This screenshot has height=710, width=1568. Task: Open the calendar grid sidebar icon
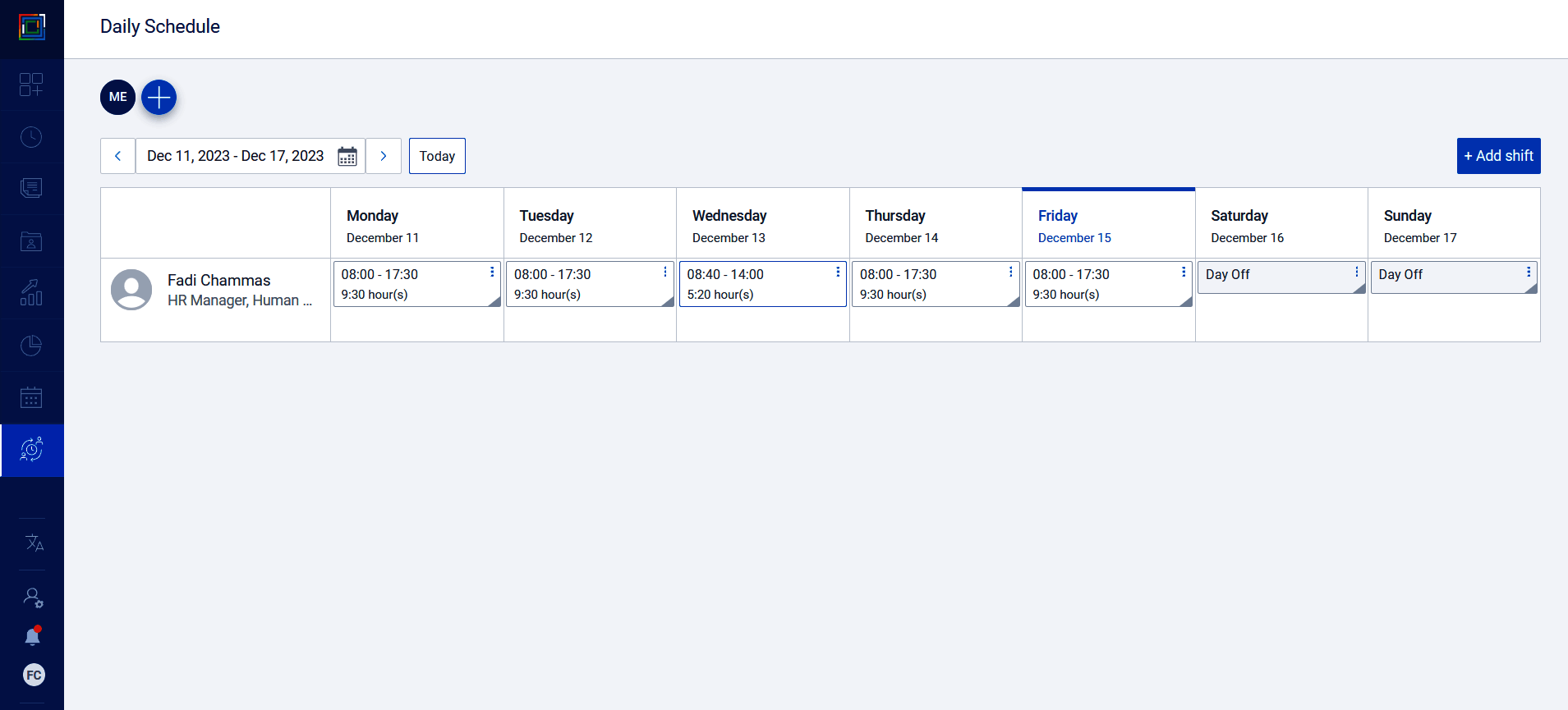pyautogui.click(x=31, y=398)
